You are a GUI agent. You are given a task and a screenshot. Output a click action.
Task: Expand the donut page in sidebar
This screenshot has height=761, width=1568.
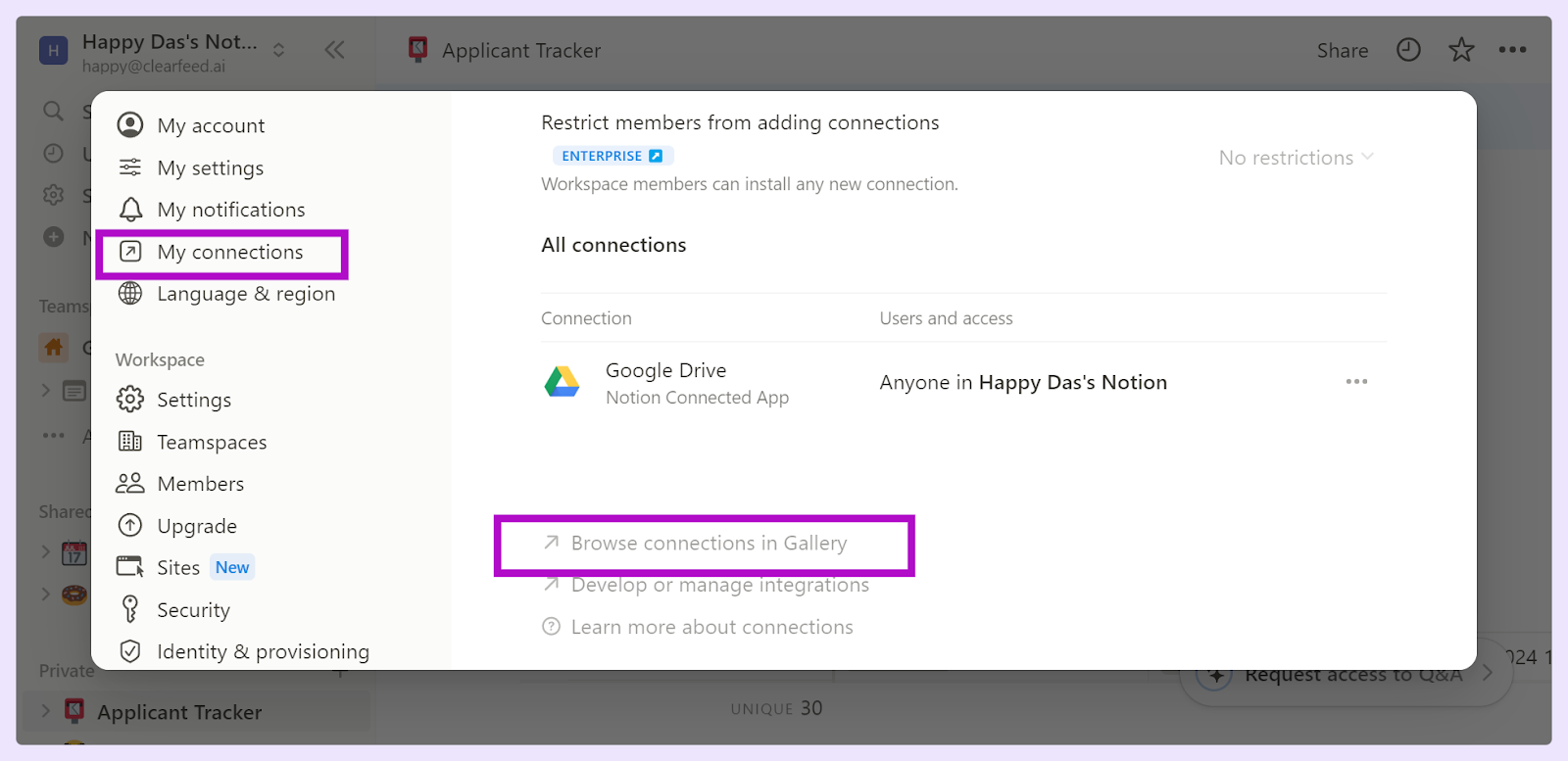[x=45, y=594]
